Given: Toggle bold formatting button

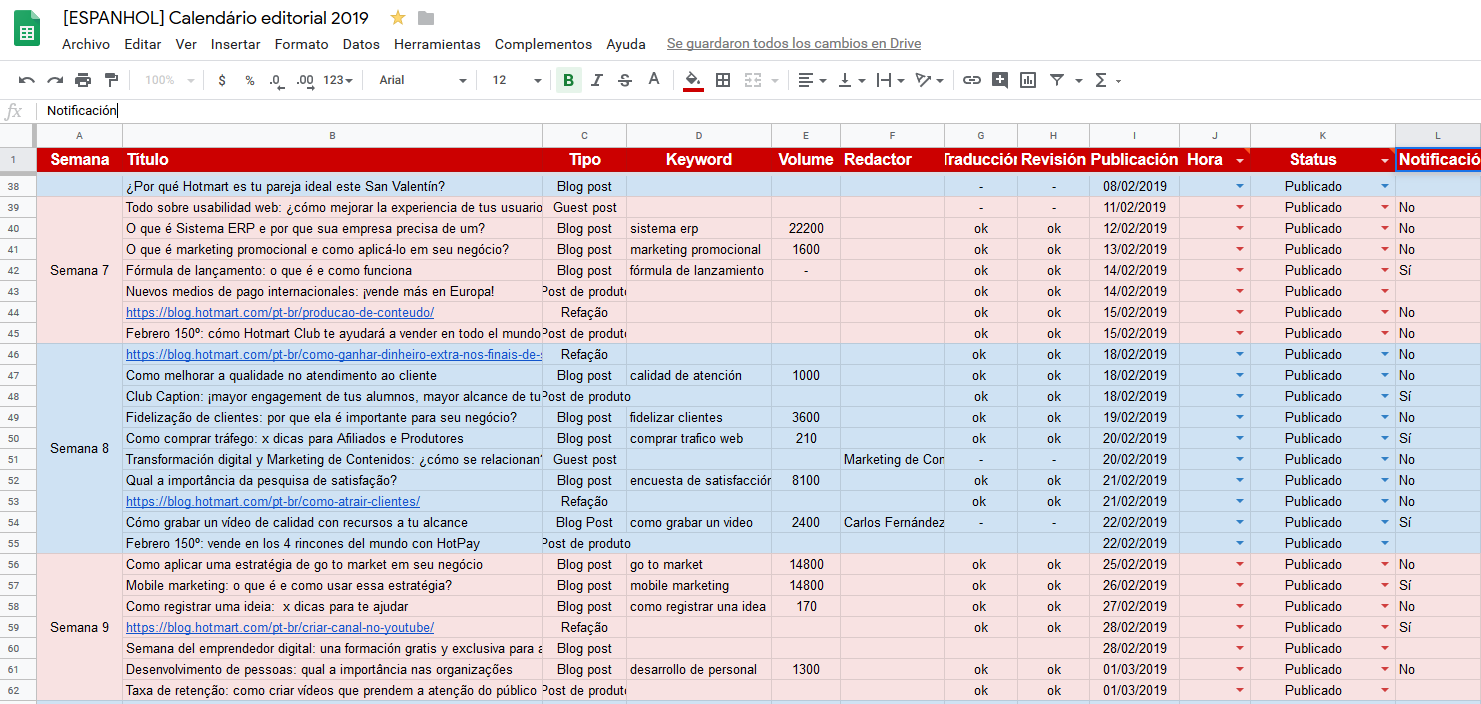Looking at the screenshot, I should pyautogui.click(x=569, y=80).
